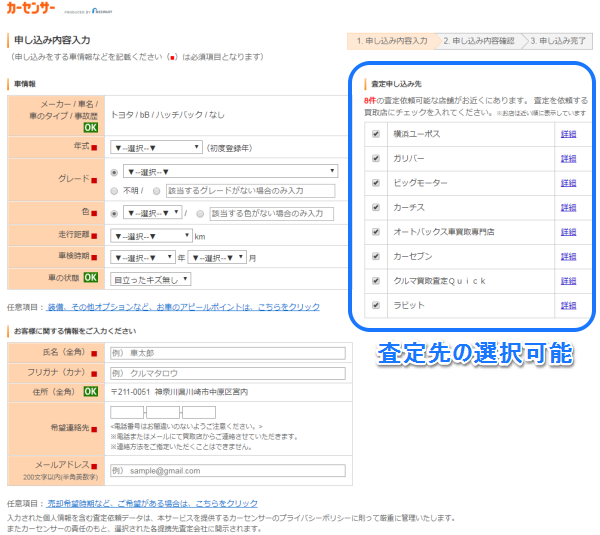Focus the メールアドレス input field

pyautogui.click(x=228, y=471)
